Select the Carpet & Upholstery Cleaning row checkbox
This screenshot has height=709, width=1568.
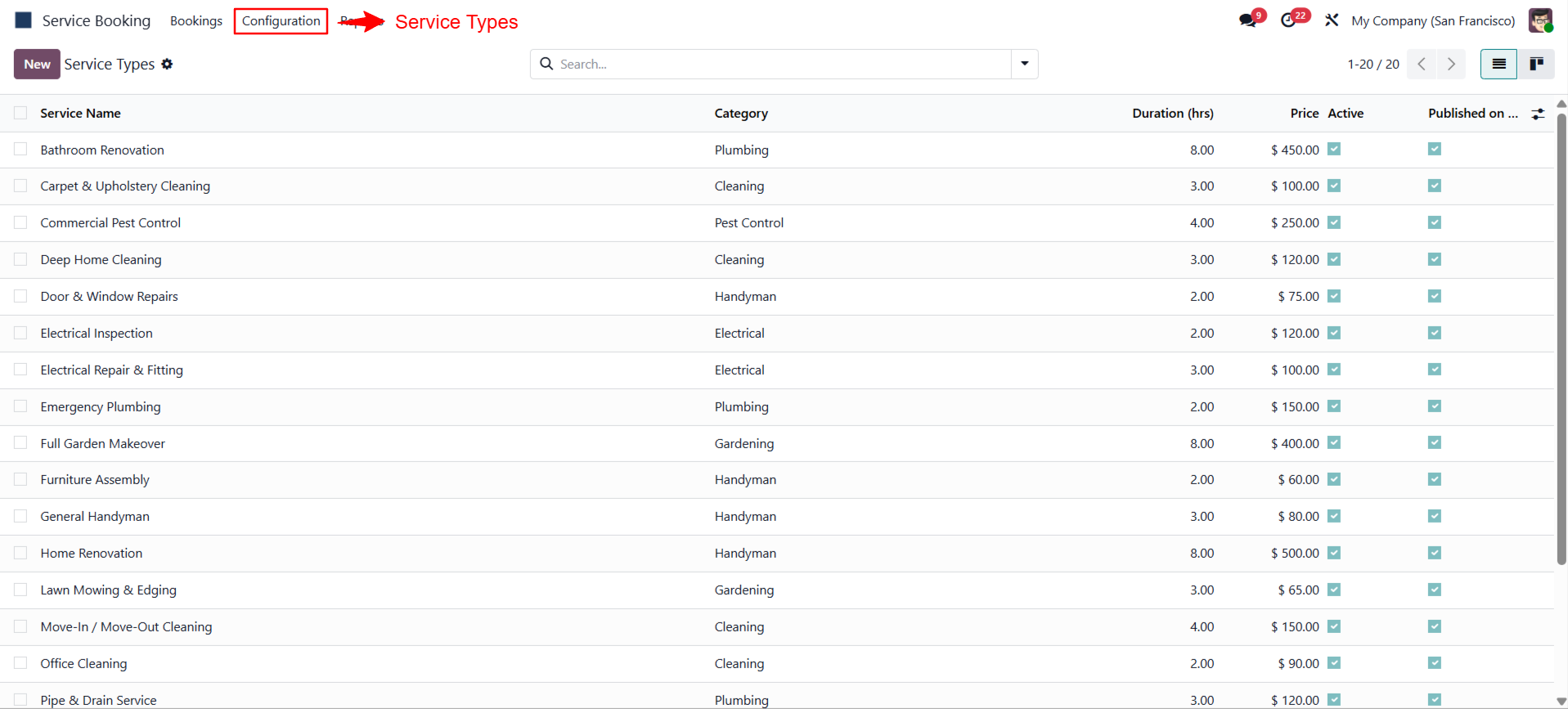pyautogui.click(x=20, y=186)
